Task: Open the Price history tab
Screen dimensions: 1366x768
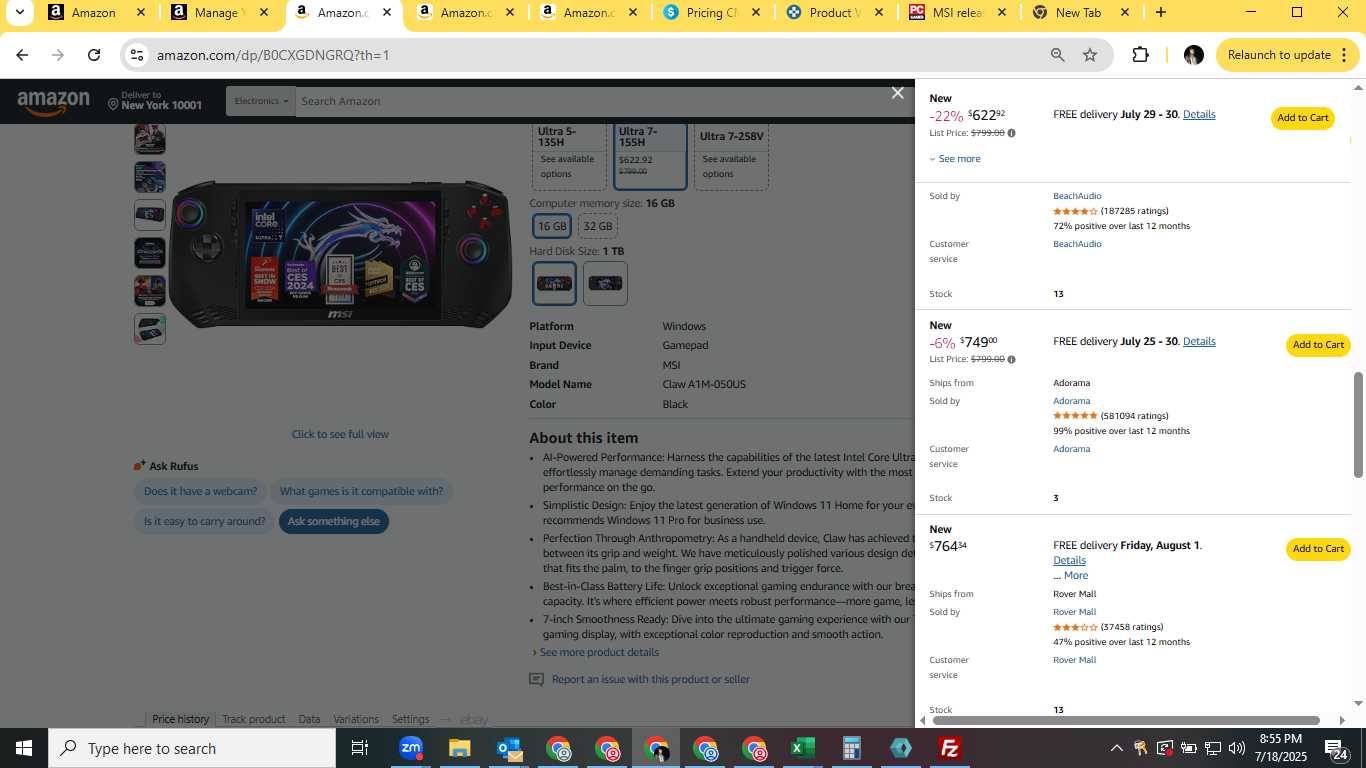Action: click(180, 719)
